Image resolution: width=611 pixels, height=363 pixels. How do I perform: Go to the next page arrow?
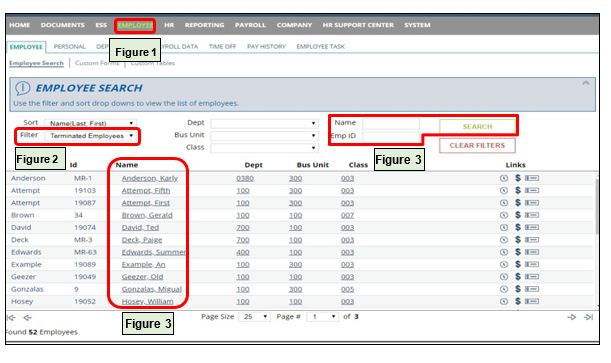[572, 317]
